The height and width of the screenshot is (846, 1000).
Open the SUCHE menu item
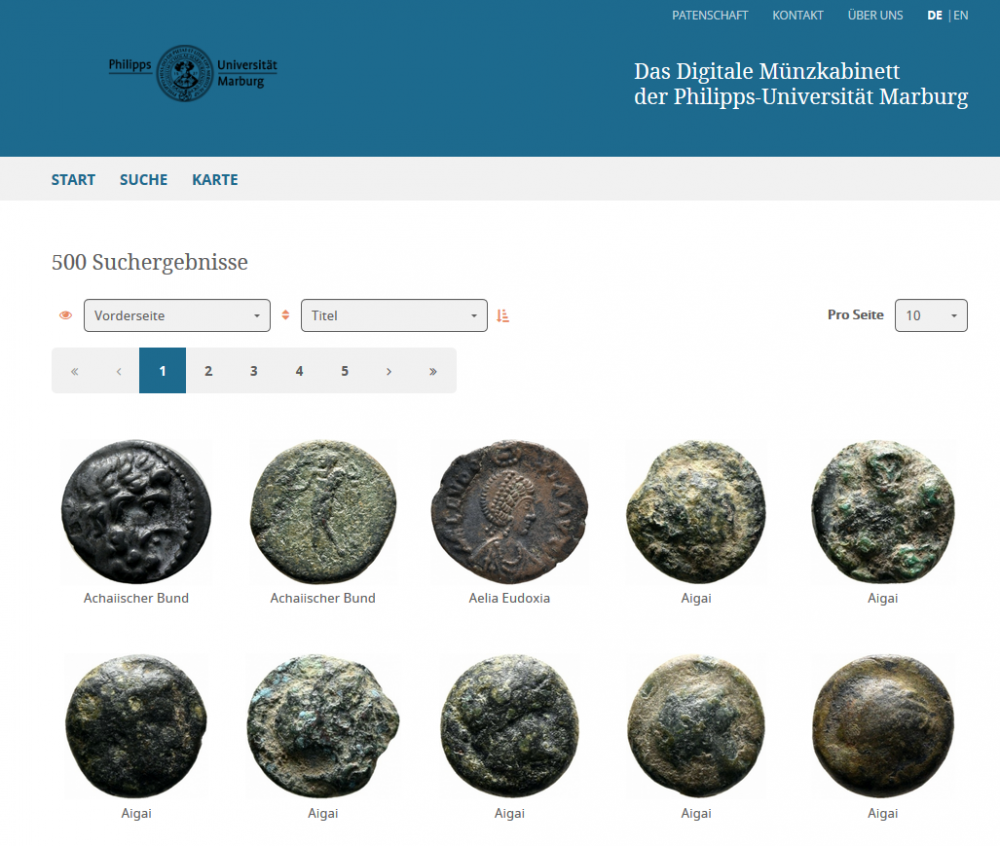click(x=144, y=180)
